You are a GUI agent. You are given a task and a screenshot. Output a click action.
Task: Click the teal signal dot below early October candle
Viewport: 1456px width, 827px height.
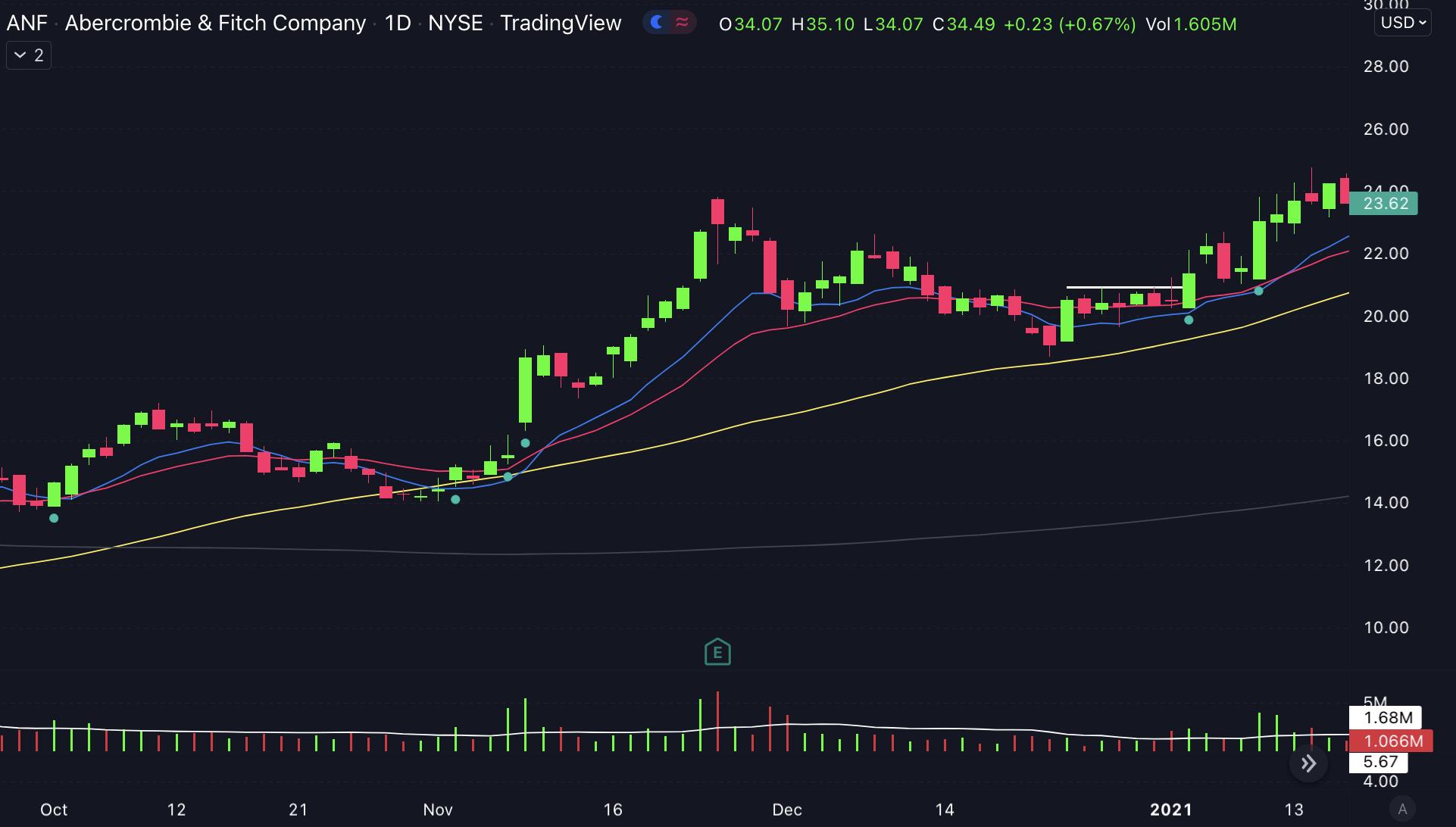[x=54, y=518]
